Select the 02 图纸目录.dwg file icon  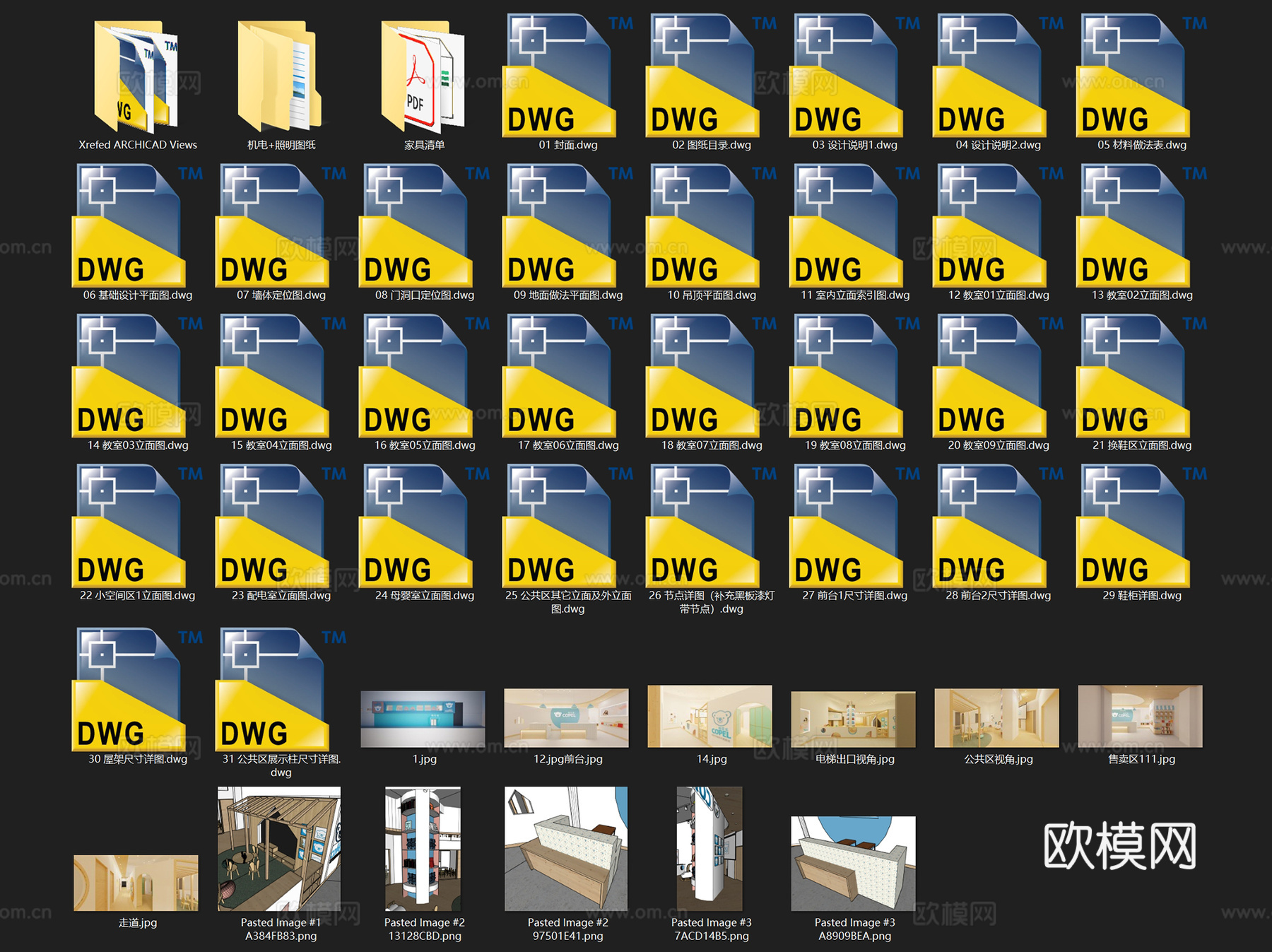pos(702,76)
